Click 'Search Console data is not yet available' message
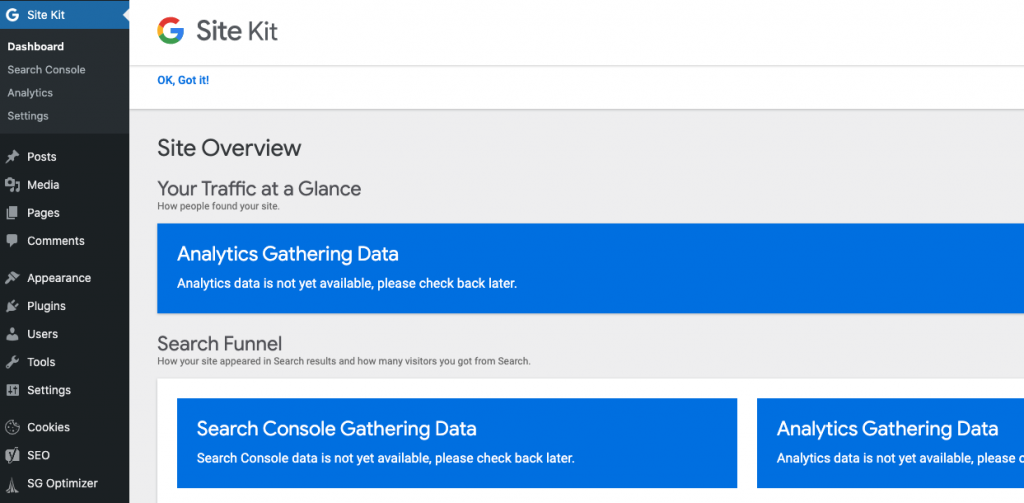 click(x=385, y=459)
